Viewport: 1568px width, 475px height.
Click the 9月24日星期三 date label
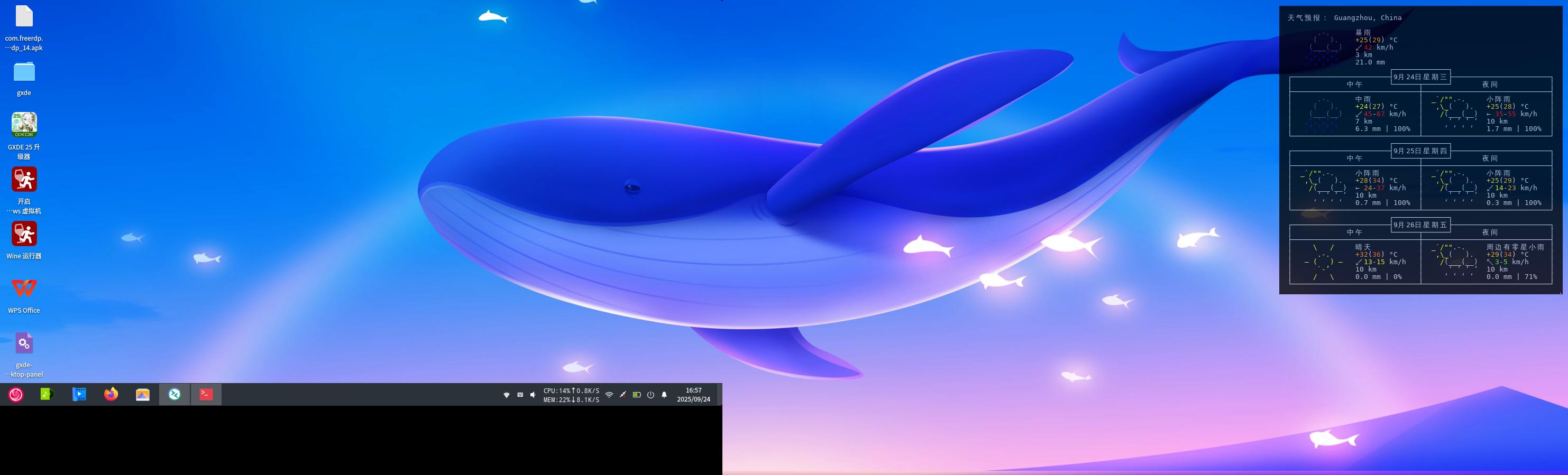click(x=1420, y=77)
